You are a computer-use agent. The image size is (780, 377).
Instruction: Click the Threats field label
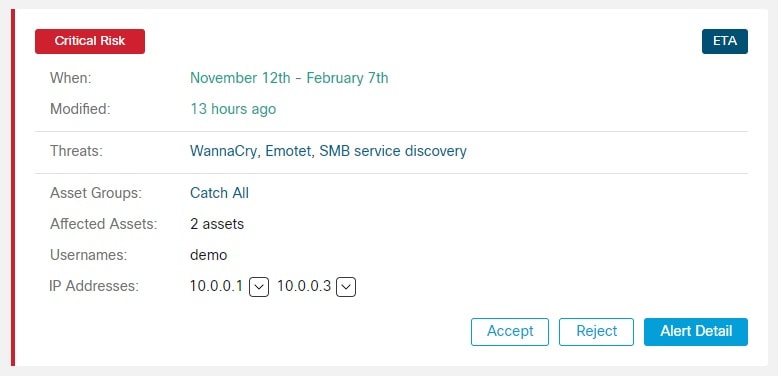tap(76, 151)
